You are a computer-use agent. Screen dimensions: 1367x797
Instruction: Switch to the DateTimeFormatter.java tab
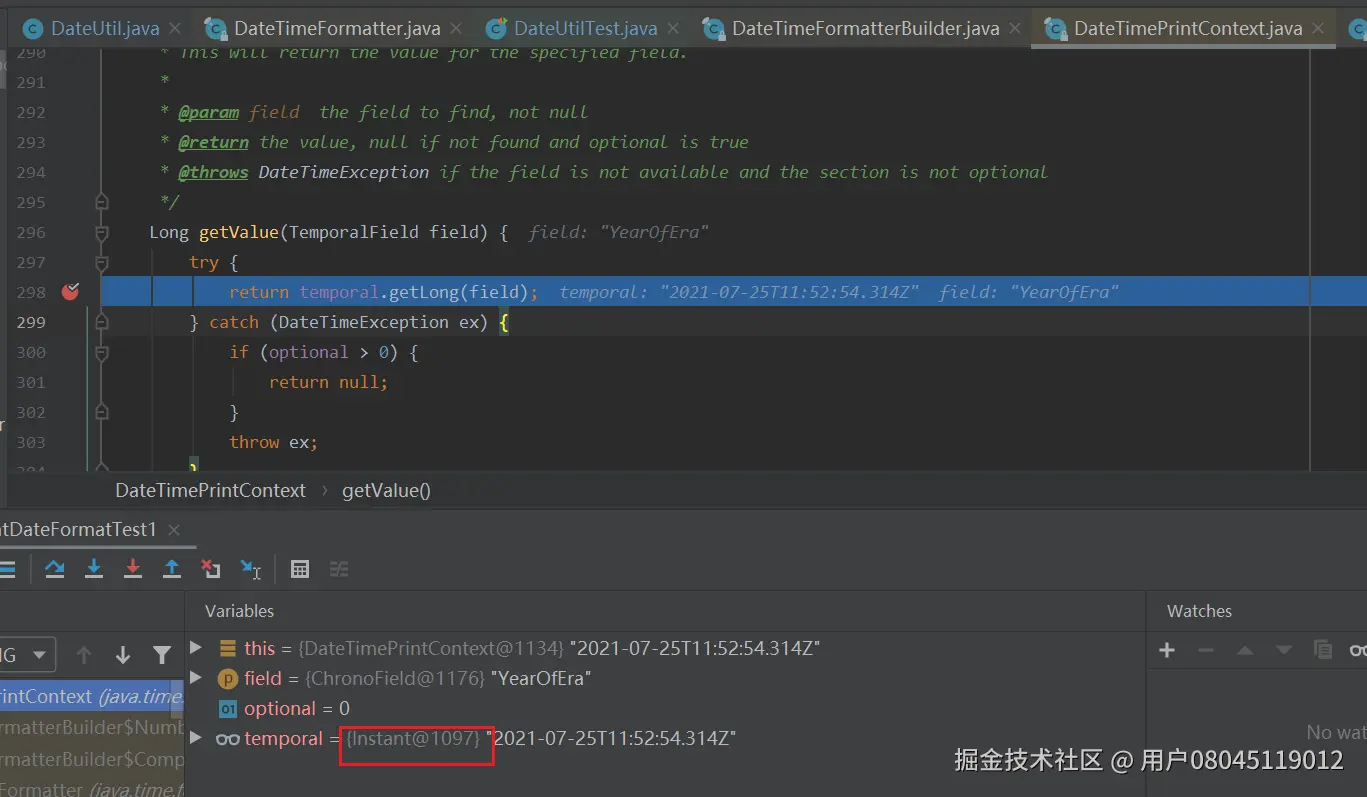[x=335, y=28]
